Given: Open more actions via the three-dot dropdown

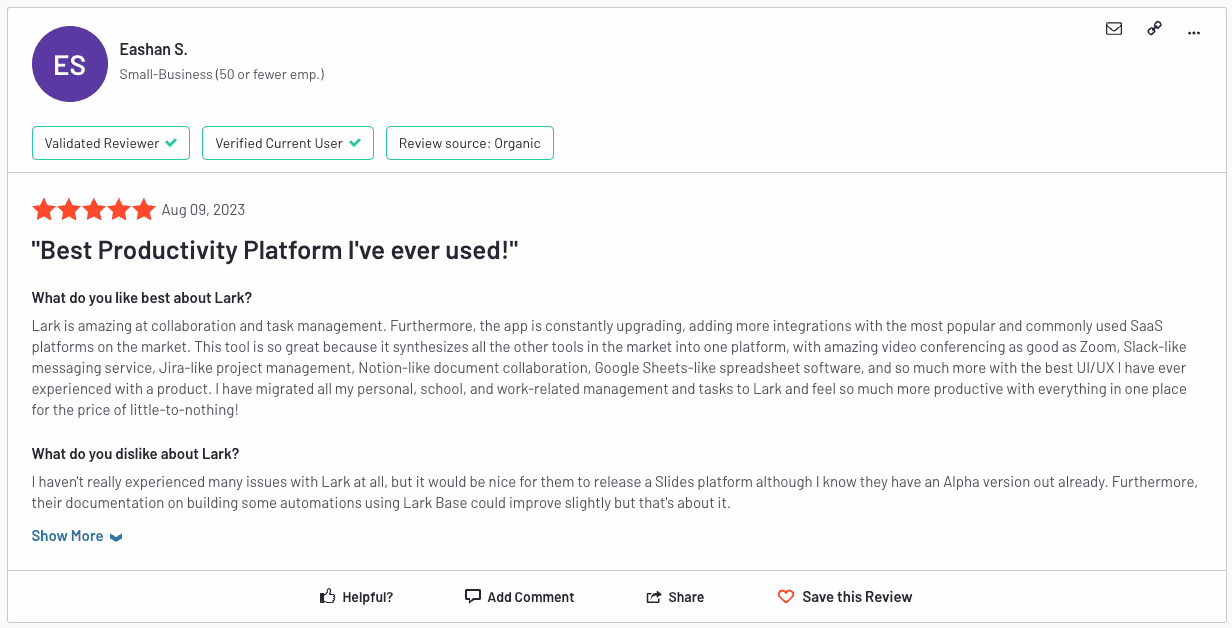Looking at the screenshot, I should pos(1194,31).
